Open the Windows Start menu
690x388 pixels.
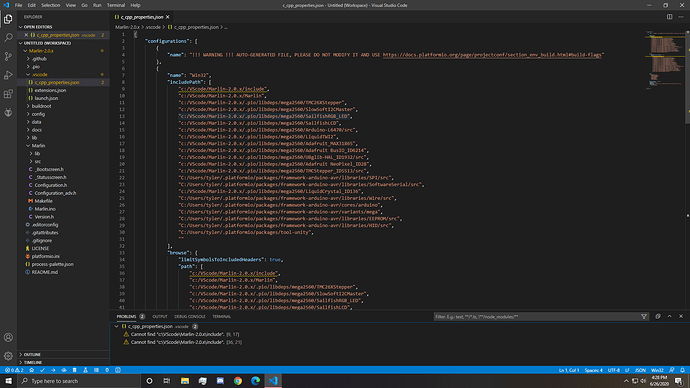(x=8, y=381)
